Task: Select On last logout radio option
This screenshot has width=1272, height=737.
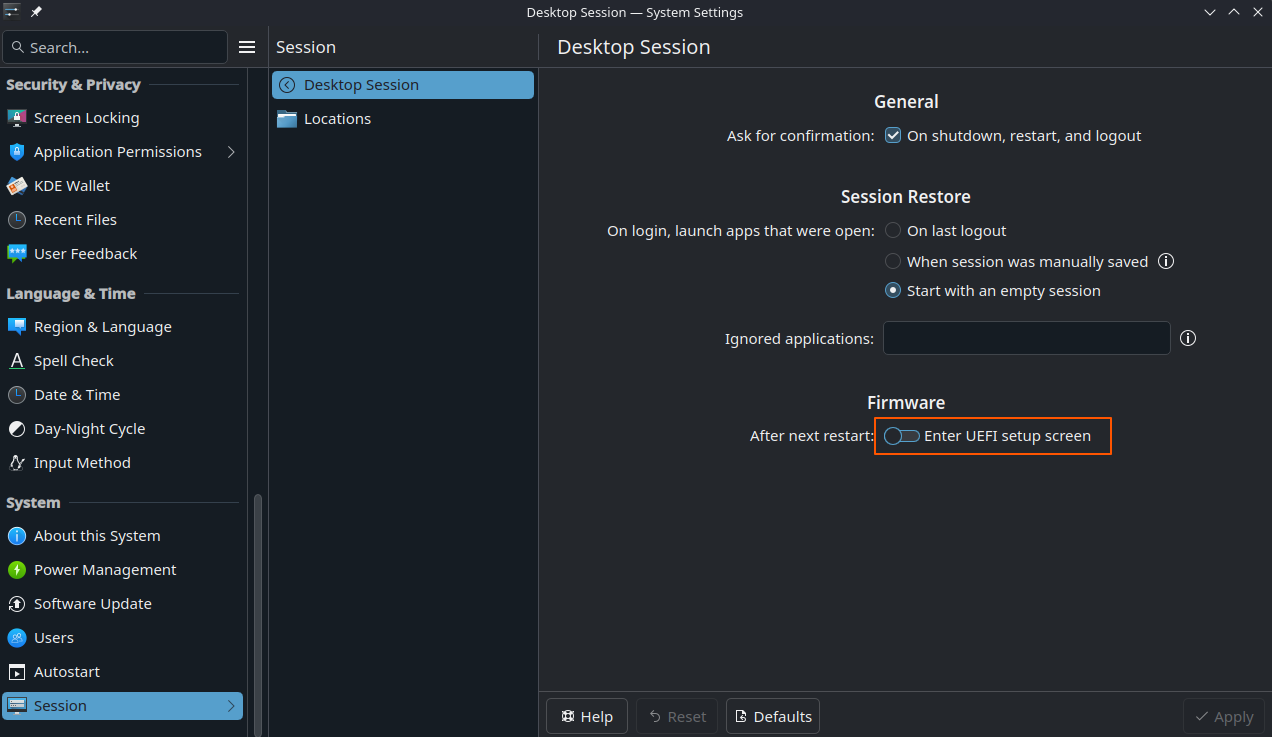Action: [893, 231]
